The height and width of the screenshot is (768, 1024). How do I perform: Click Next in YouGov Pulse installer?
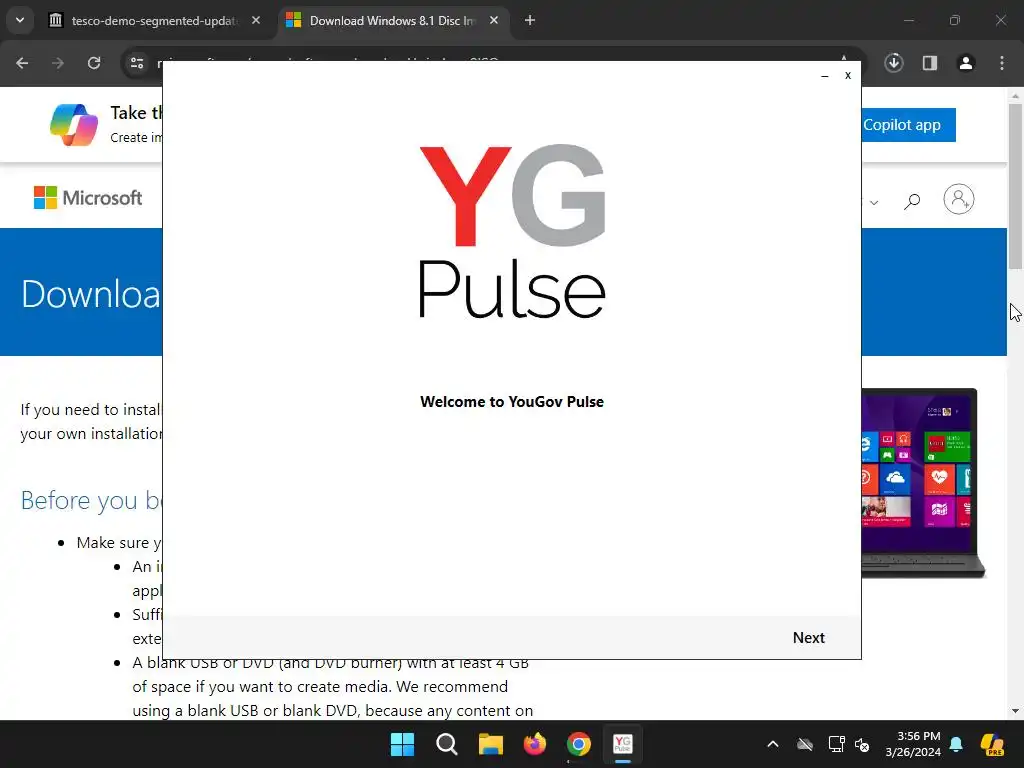click(808, 637)
